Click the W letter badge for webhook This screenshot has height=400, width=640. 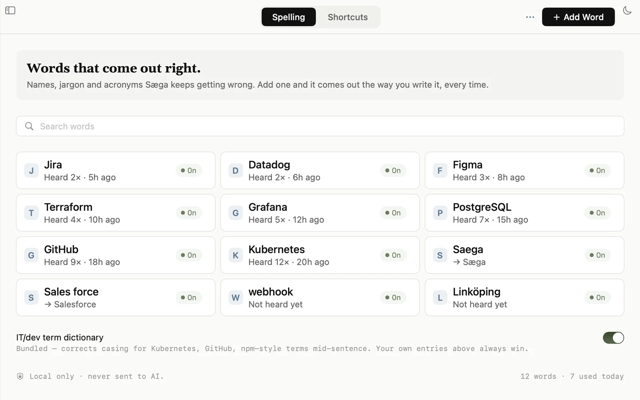tap(236, 298)
